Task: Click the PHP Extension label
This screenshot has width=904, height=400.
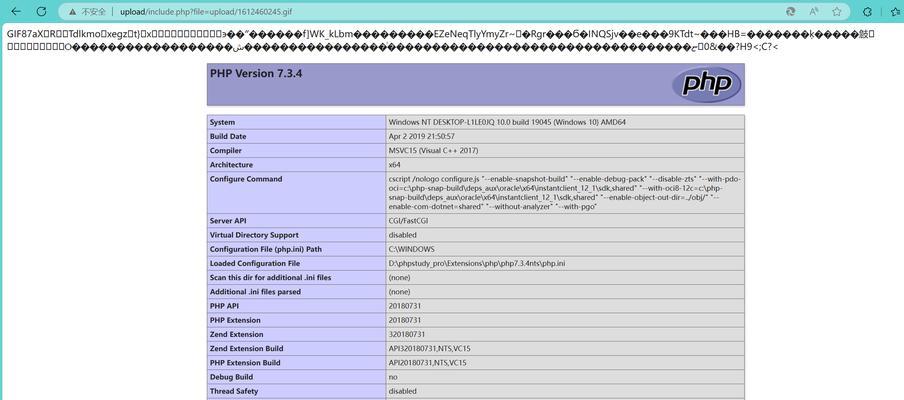Action: [x=235, y=320]
